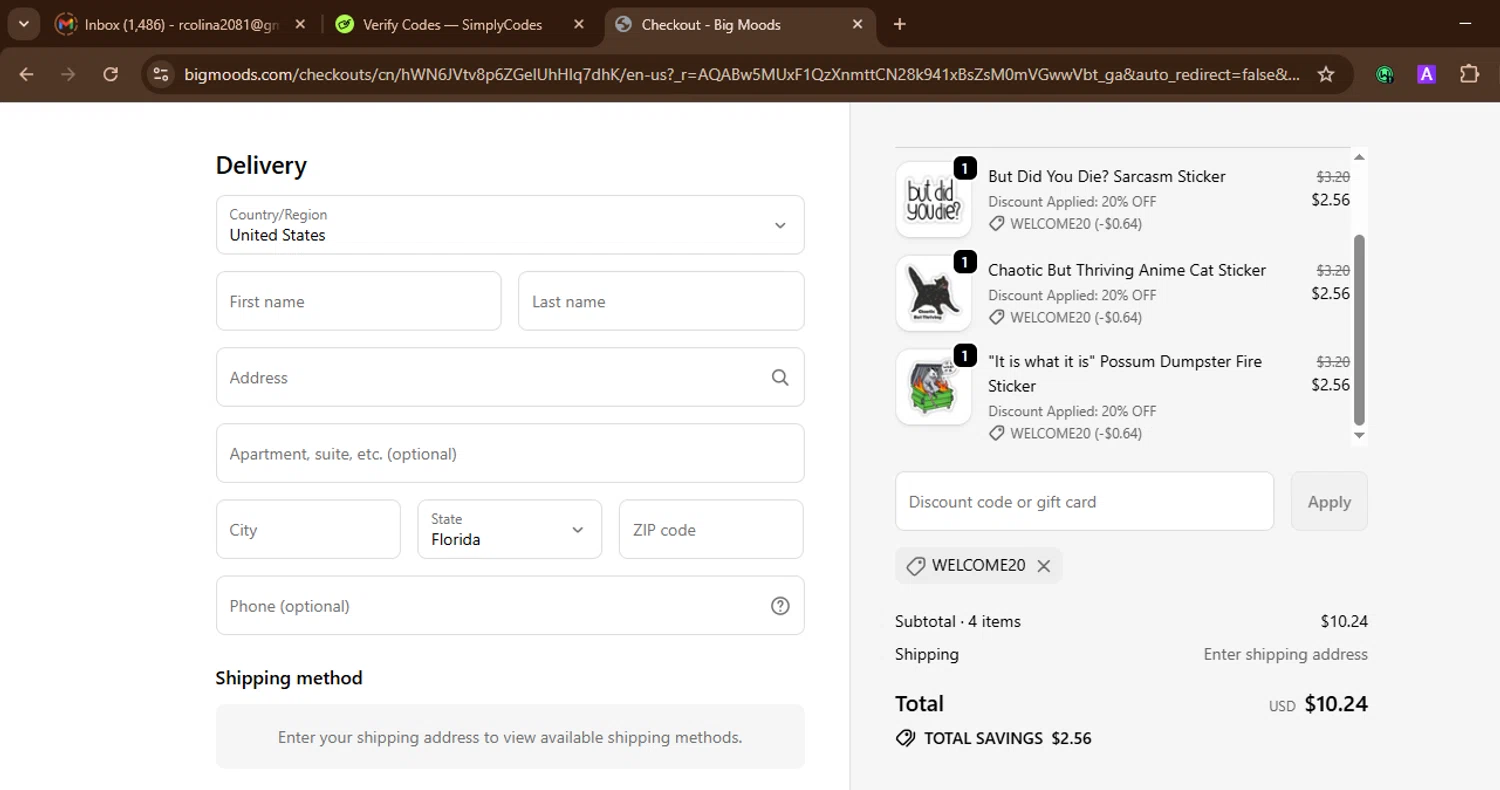Switch to the Gmail Inbox tab
Screen dimensions: 1500x790
pos(180,24)
